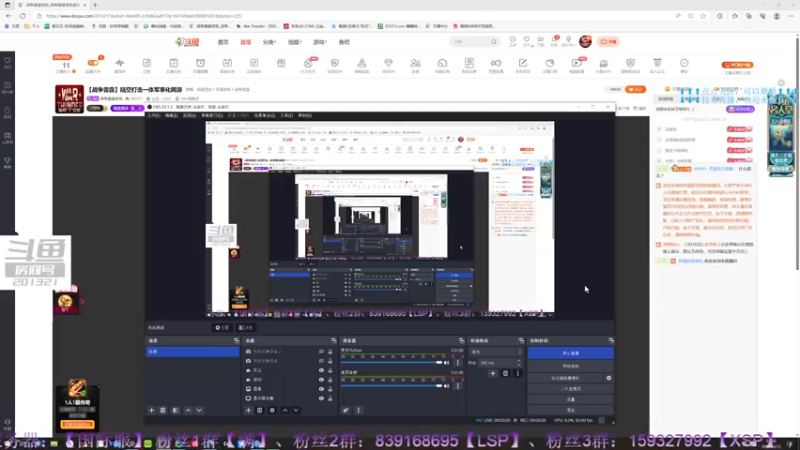Click the Douyu search magnifier icon
Image resolution: width=800 pixels, height=450 pixels.
pyautogui.click(x=493, y=42)
